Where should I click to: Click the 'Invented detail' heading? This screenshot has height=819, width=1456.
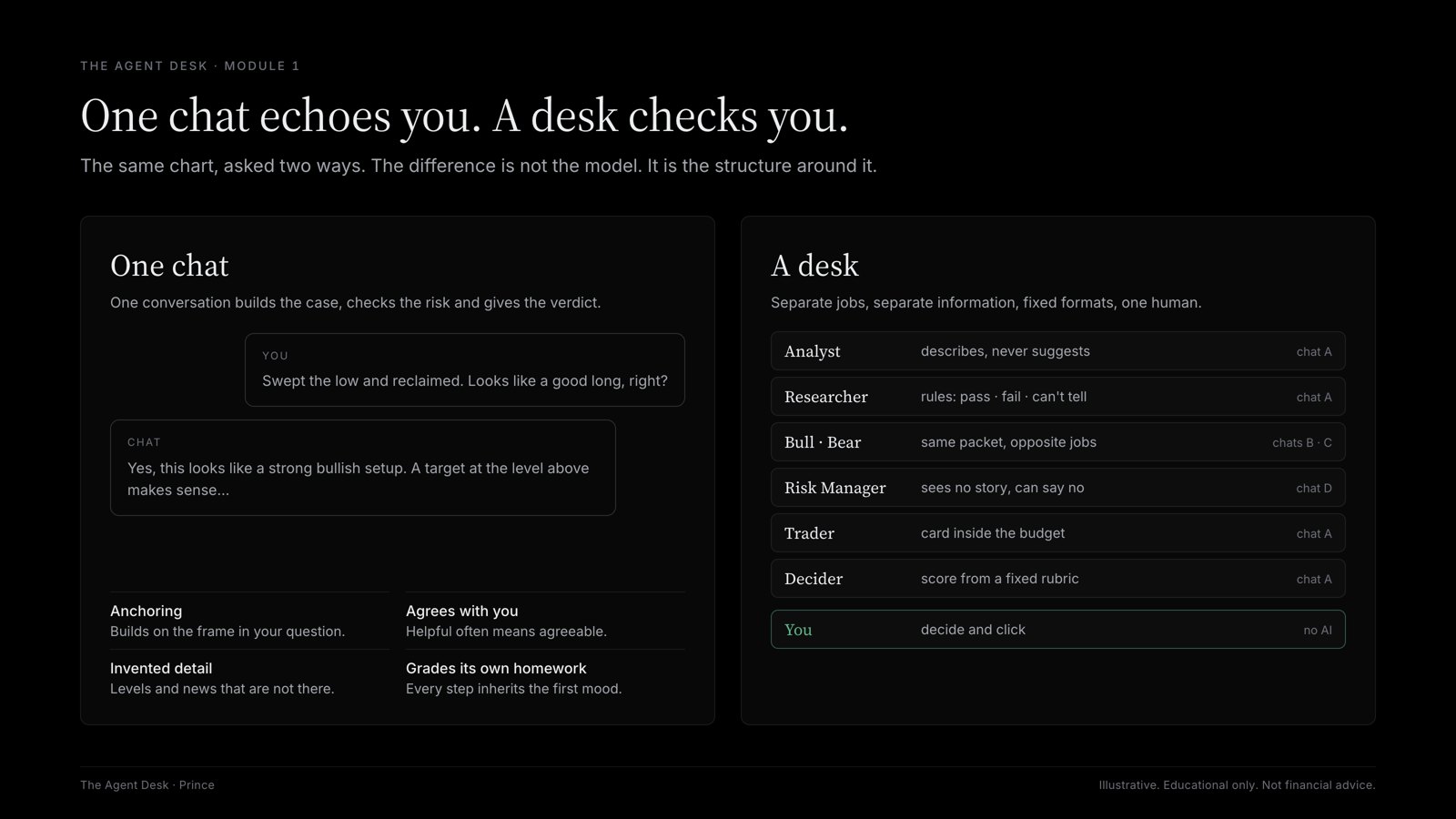161,668
